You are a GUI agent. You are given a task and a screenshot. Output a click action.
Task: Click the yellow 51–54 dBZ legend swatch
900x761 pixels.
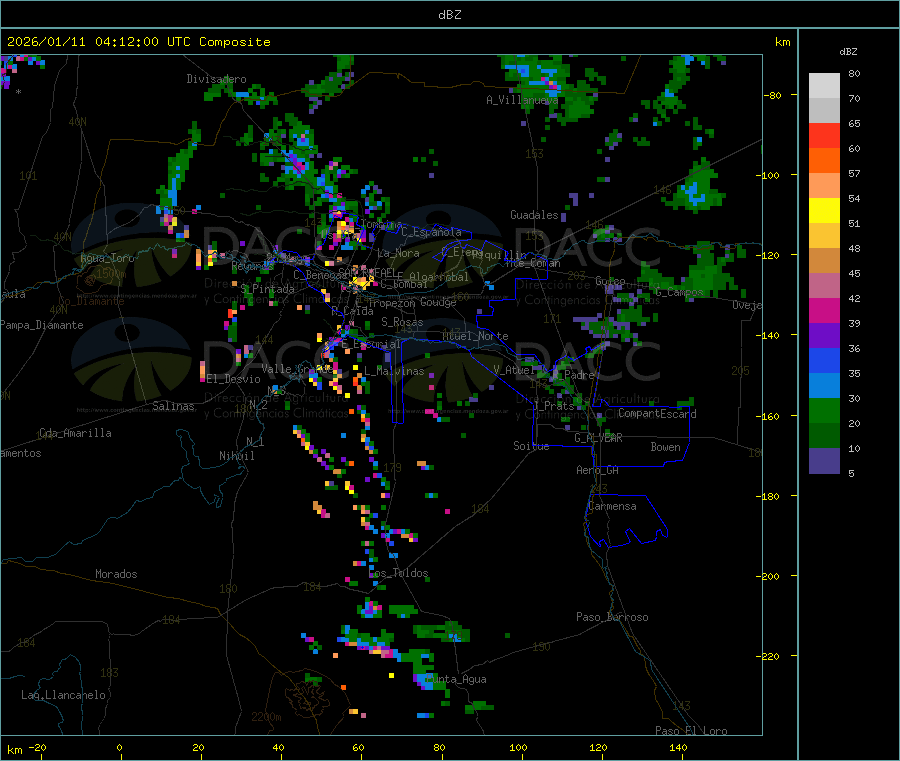824,211
